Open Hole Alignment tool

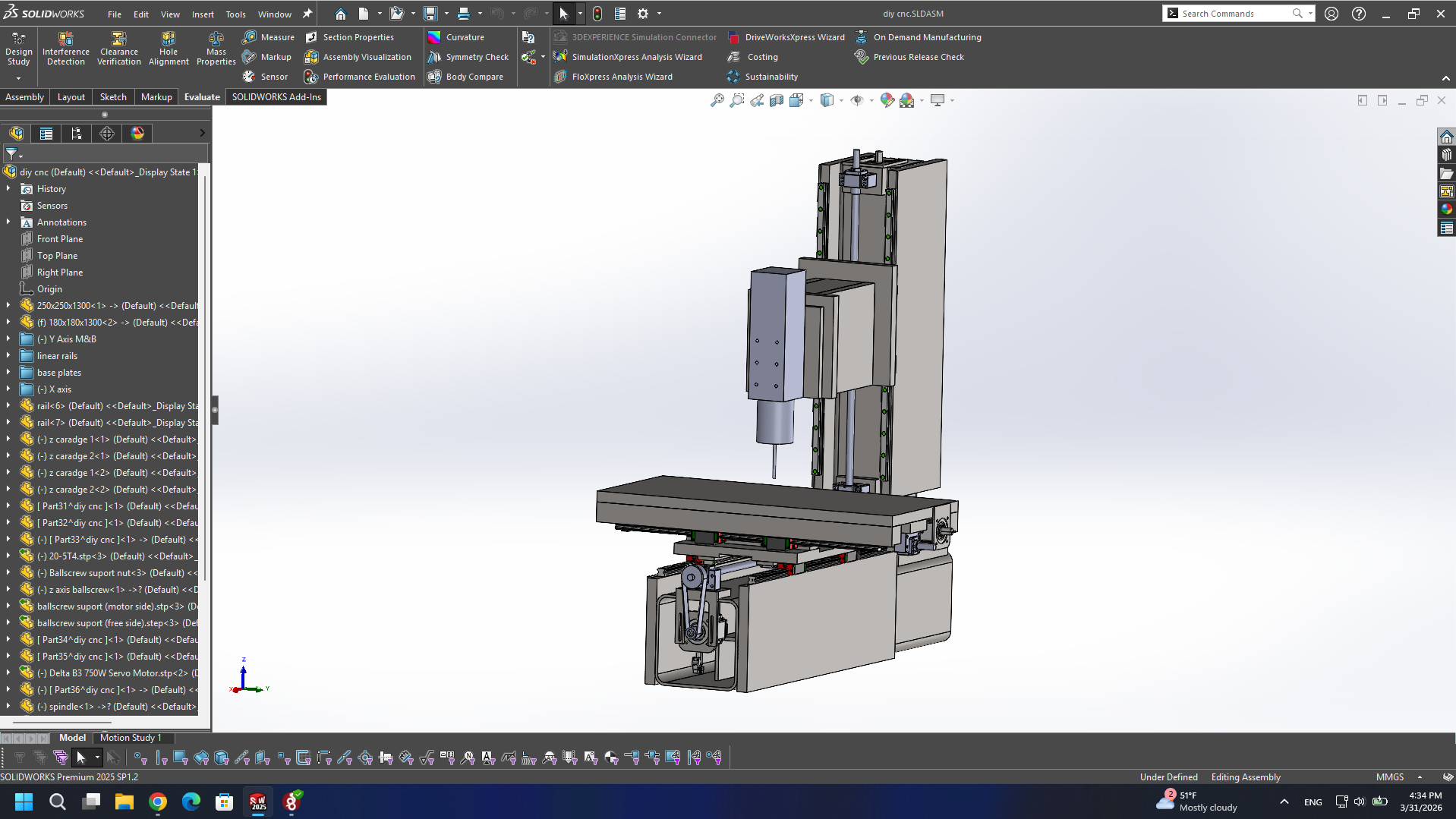pyautogui.click(x=169, y=49)
